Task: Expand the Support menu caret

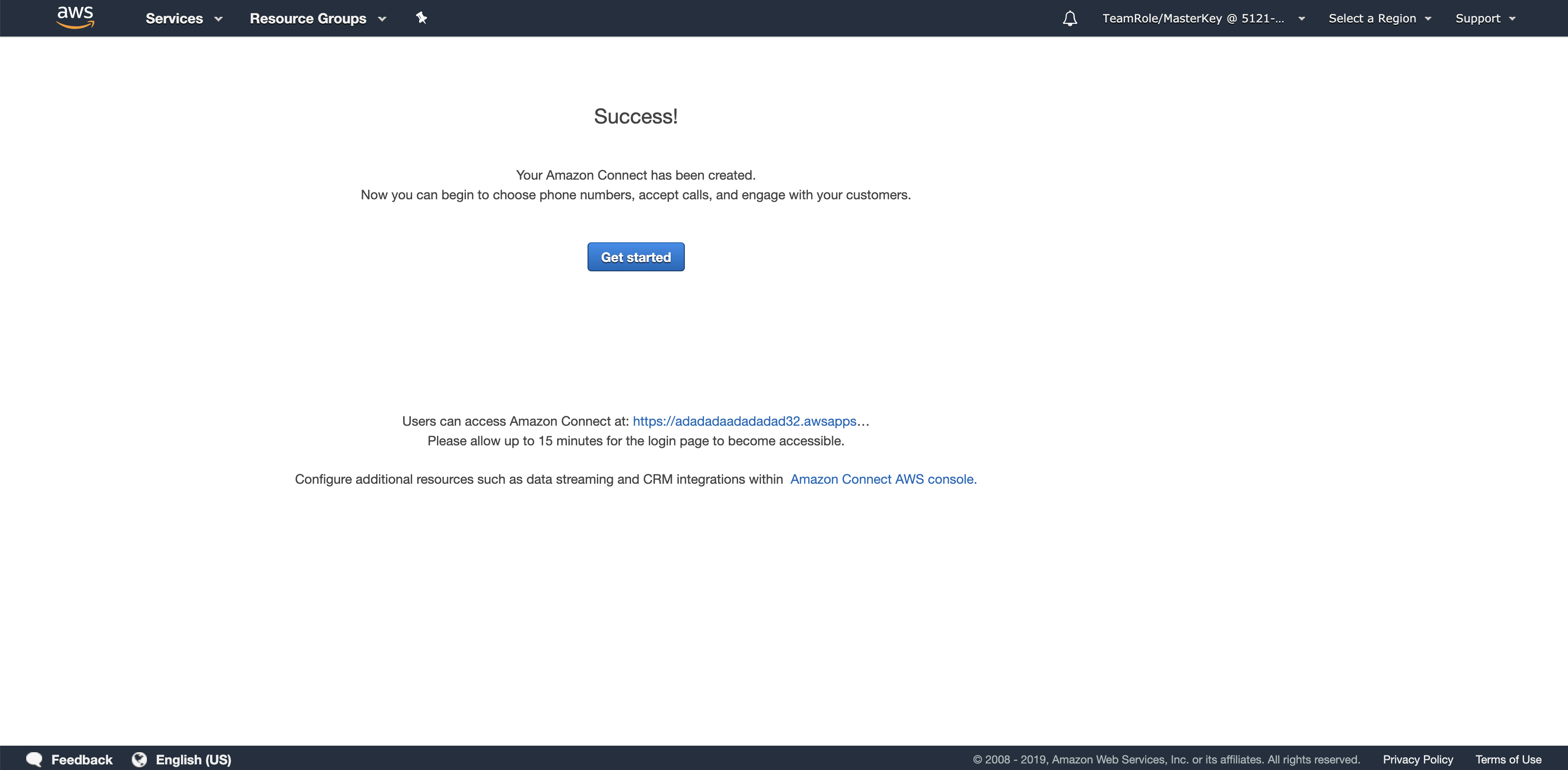Action: 1512,19
